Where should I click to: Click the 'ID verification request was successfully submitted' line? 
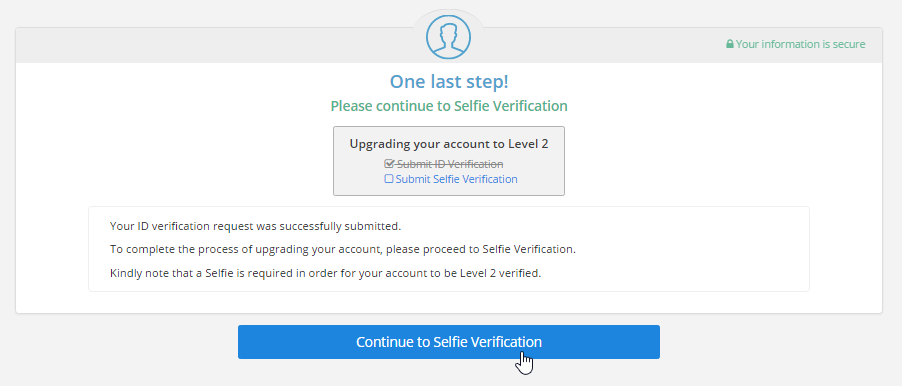click(x=255, y=226)
